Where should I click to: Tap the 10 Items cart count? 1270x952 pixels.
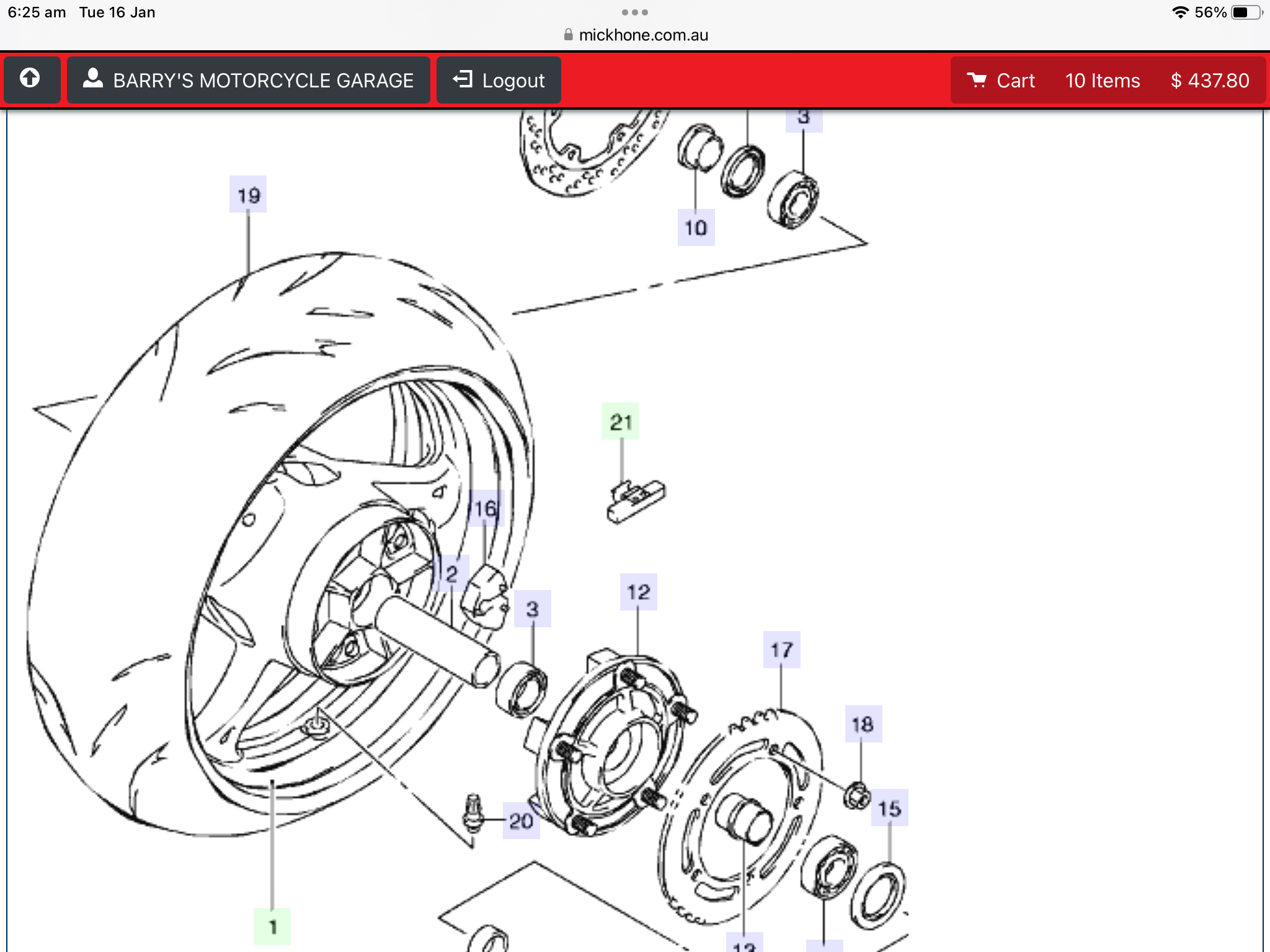click(x=1103, y=81)
